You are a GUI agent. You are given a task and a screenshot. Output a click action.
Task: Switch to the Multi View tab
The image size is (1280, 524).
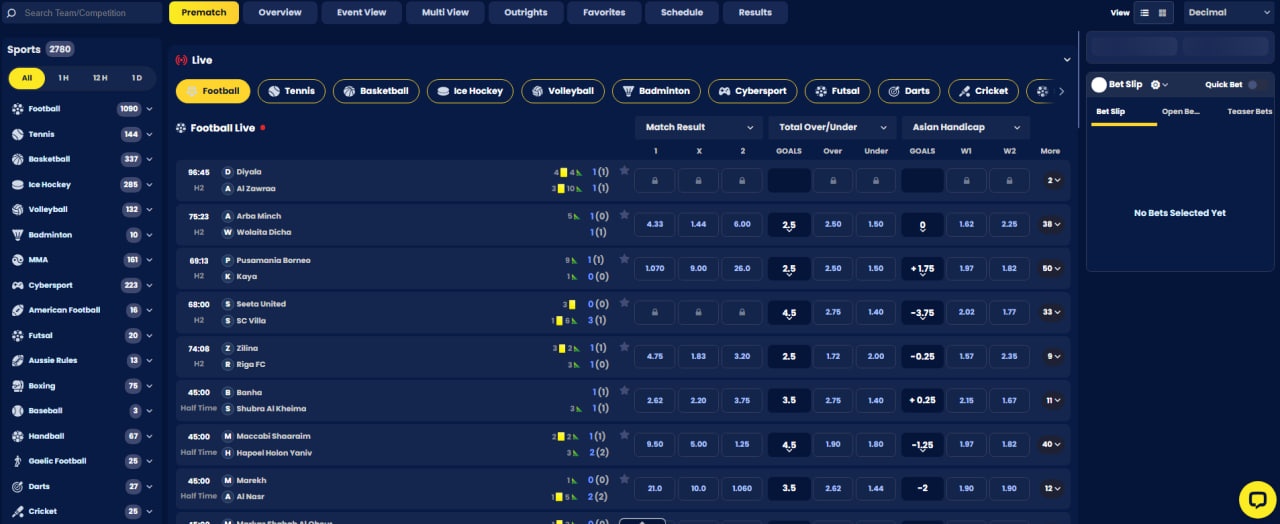446,13
